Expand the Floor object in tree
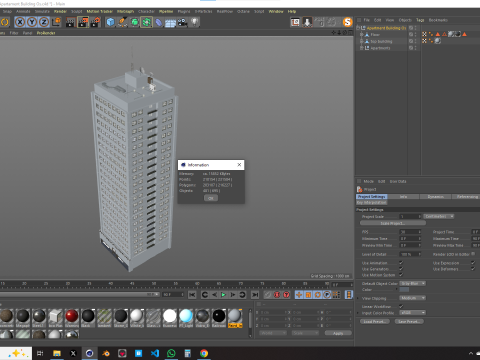This screenshot has width=480, height=360. [362, 35]
